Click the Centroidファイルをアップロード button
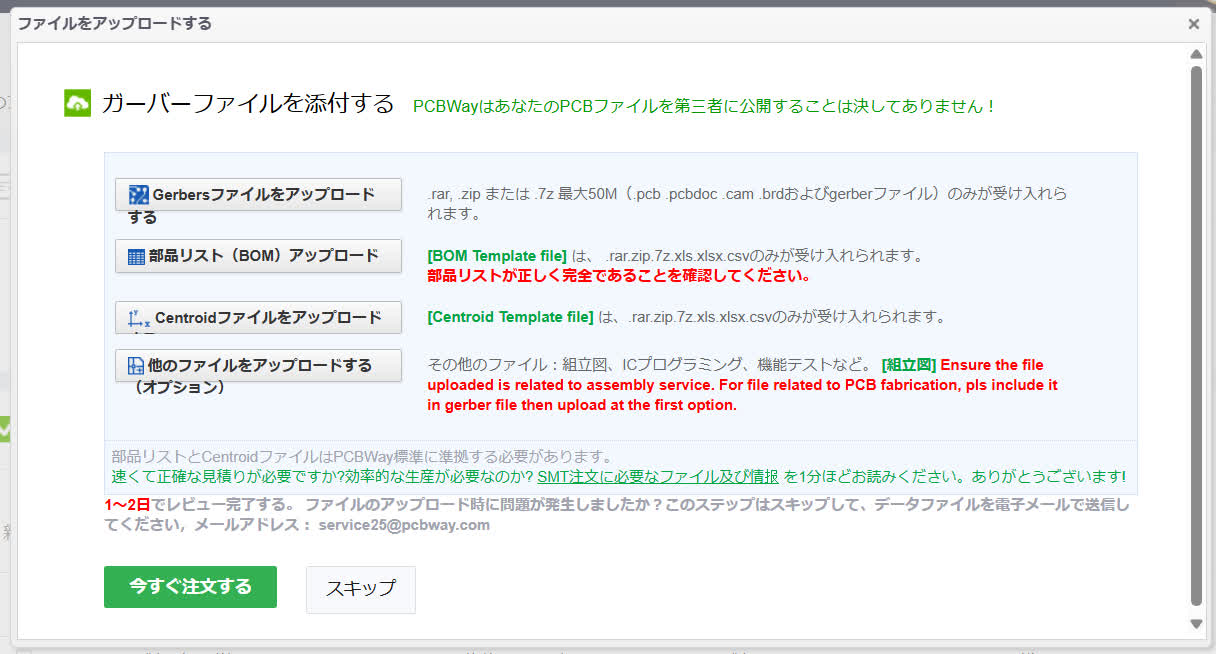The height and width of the screenshot is (654, 1216). [258, 317]
